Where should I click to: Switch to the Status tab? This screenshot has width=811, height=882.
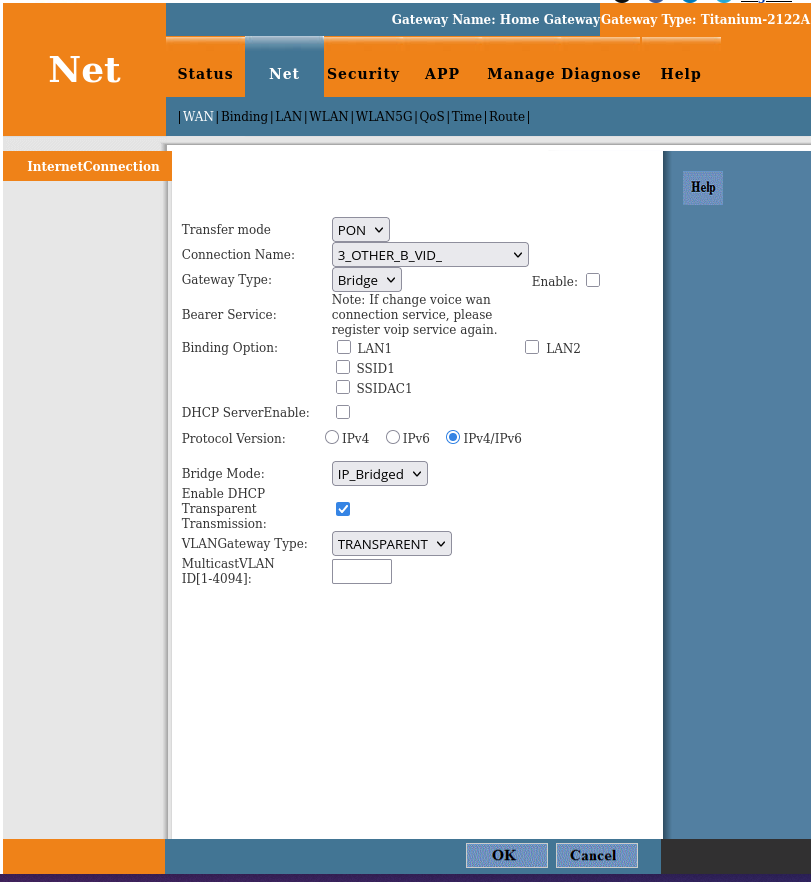[205, 73]
